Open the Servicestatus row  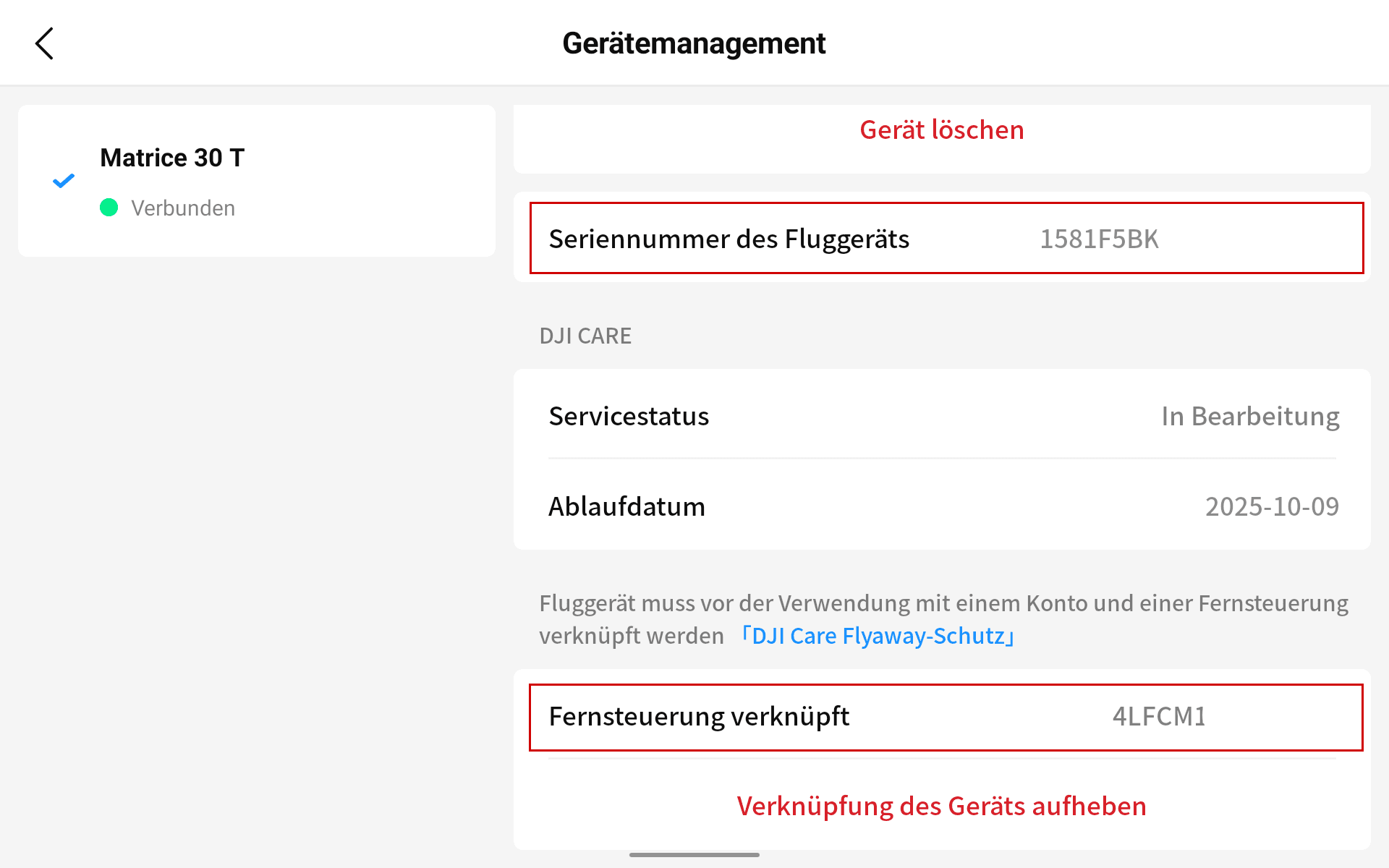click(629, 416)
